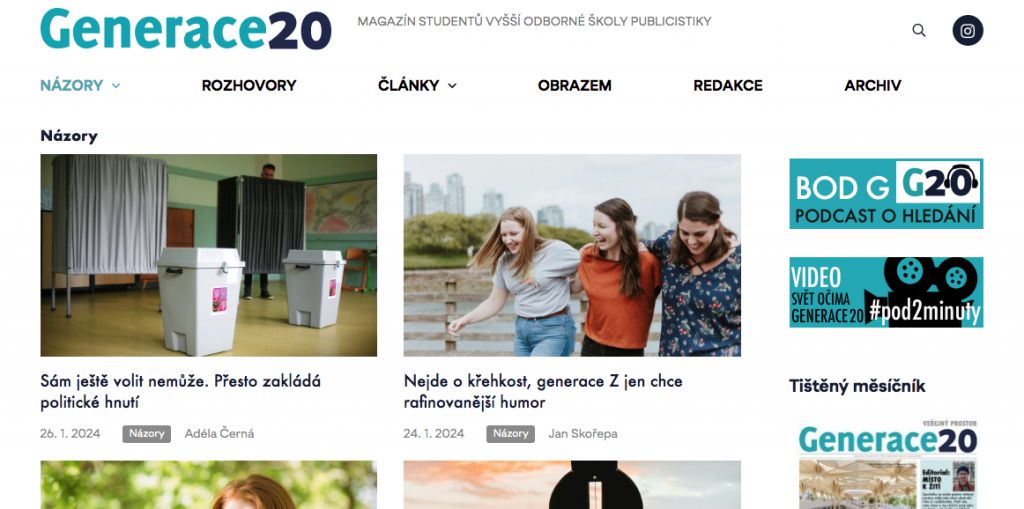1024x509 pixels.
Task: Open the ballot boxes article photo
Action: [x=208, y=255]
